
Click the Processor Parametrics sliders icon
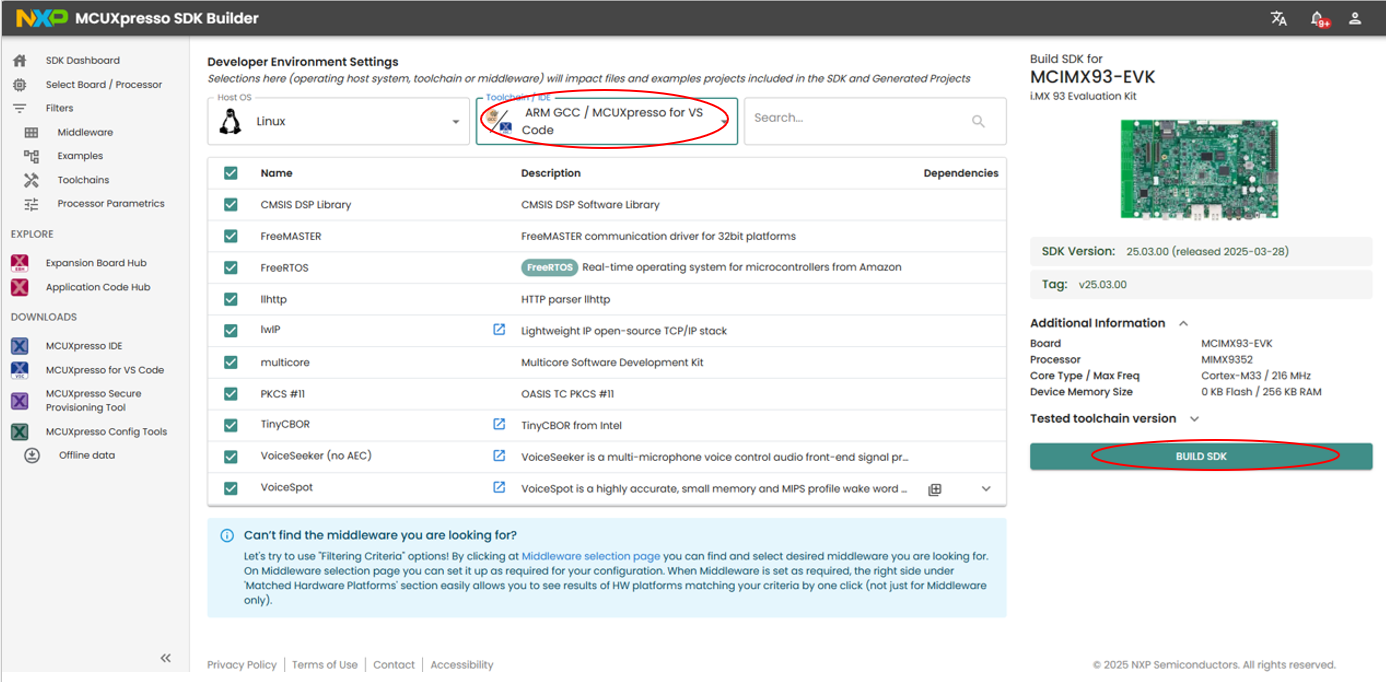coord(31,204)
